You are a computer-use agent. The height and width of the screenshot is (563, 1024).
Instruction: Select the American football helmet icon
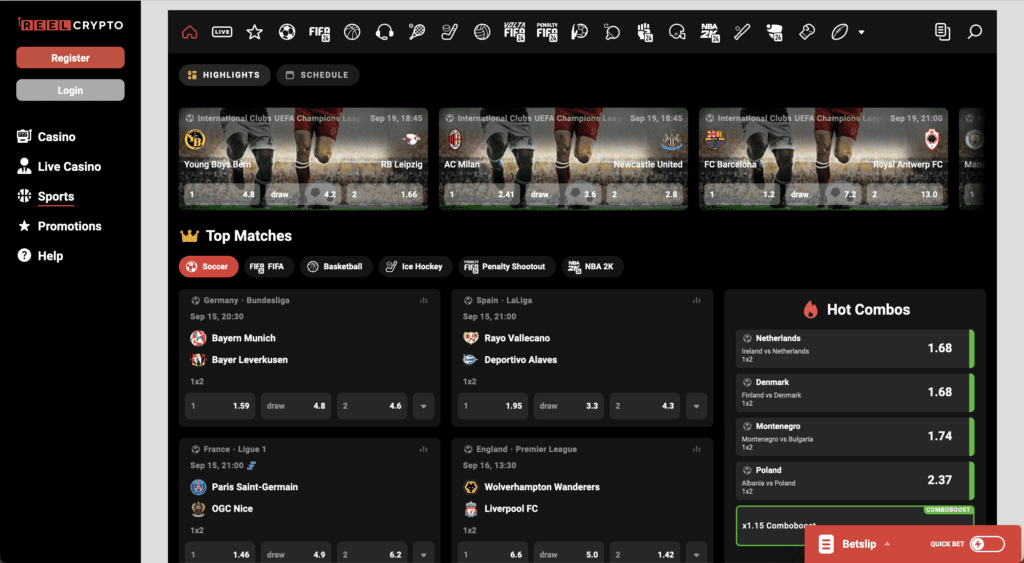[677, 31]
